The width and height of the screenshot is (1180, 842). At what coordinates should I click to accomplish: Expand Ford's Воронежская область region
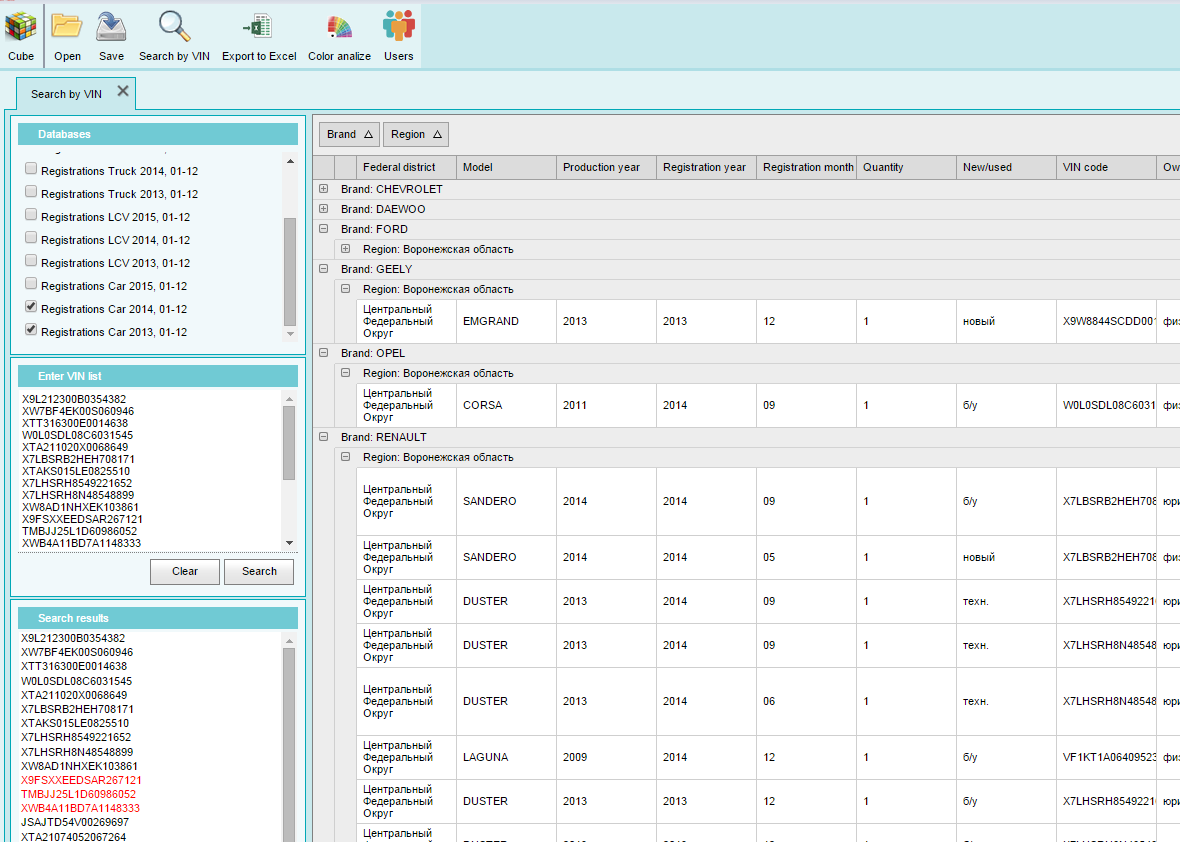[x=345, y=248]
